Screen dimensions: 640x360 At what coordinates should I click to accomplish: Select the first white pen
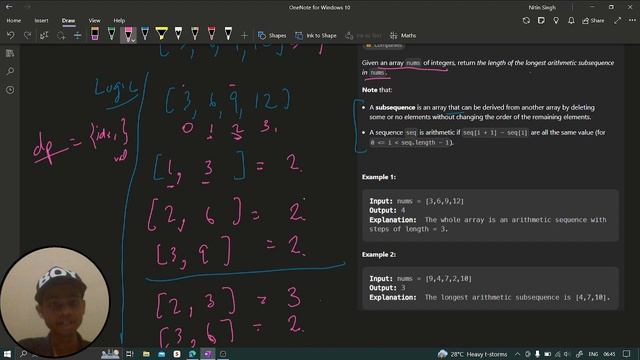(x=178, y=34)
